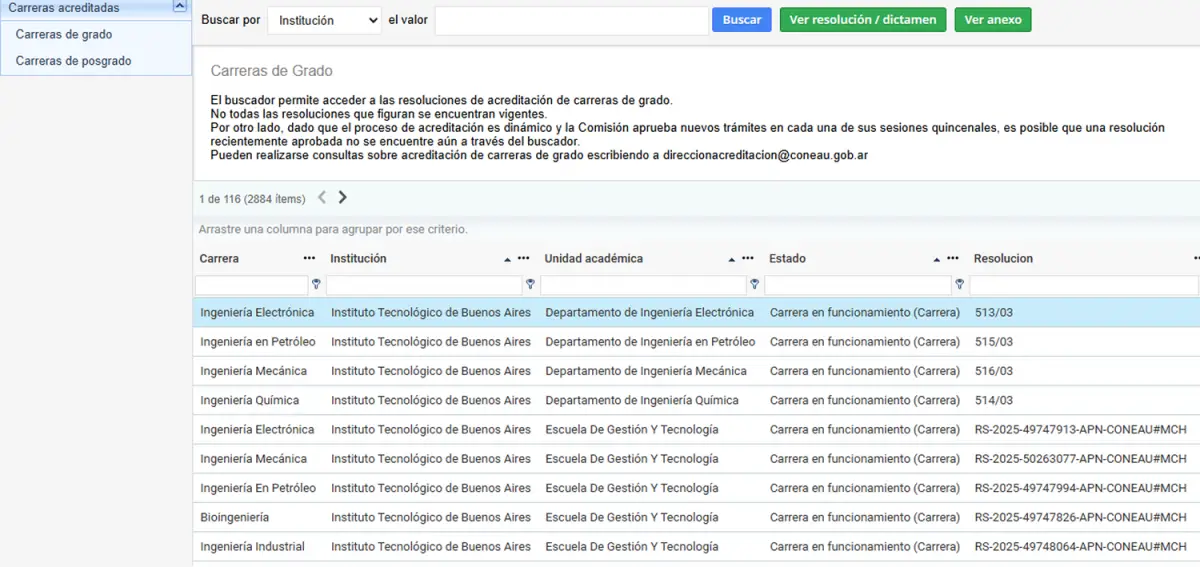Click the Unidad académica column filter icon
Image resolution: width=1200 pixels, height=567 pixels.
click(754, 285)
